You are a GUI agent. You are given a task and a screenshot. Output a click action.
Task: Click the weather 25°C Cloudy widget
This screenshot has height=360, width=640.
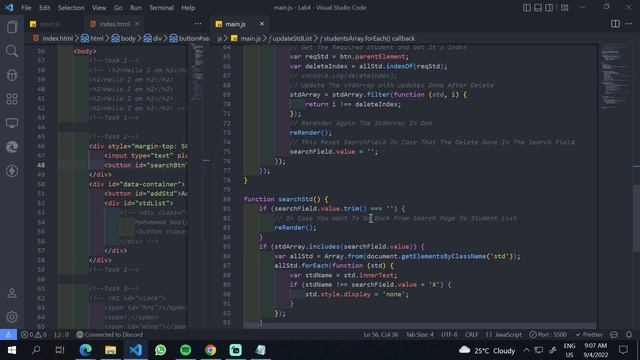(x=487, y=350)
